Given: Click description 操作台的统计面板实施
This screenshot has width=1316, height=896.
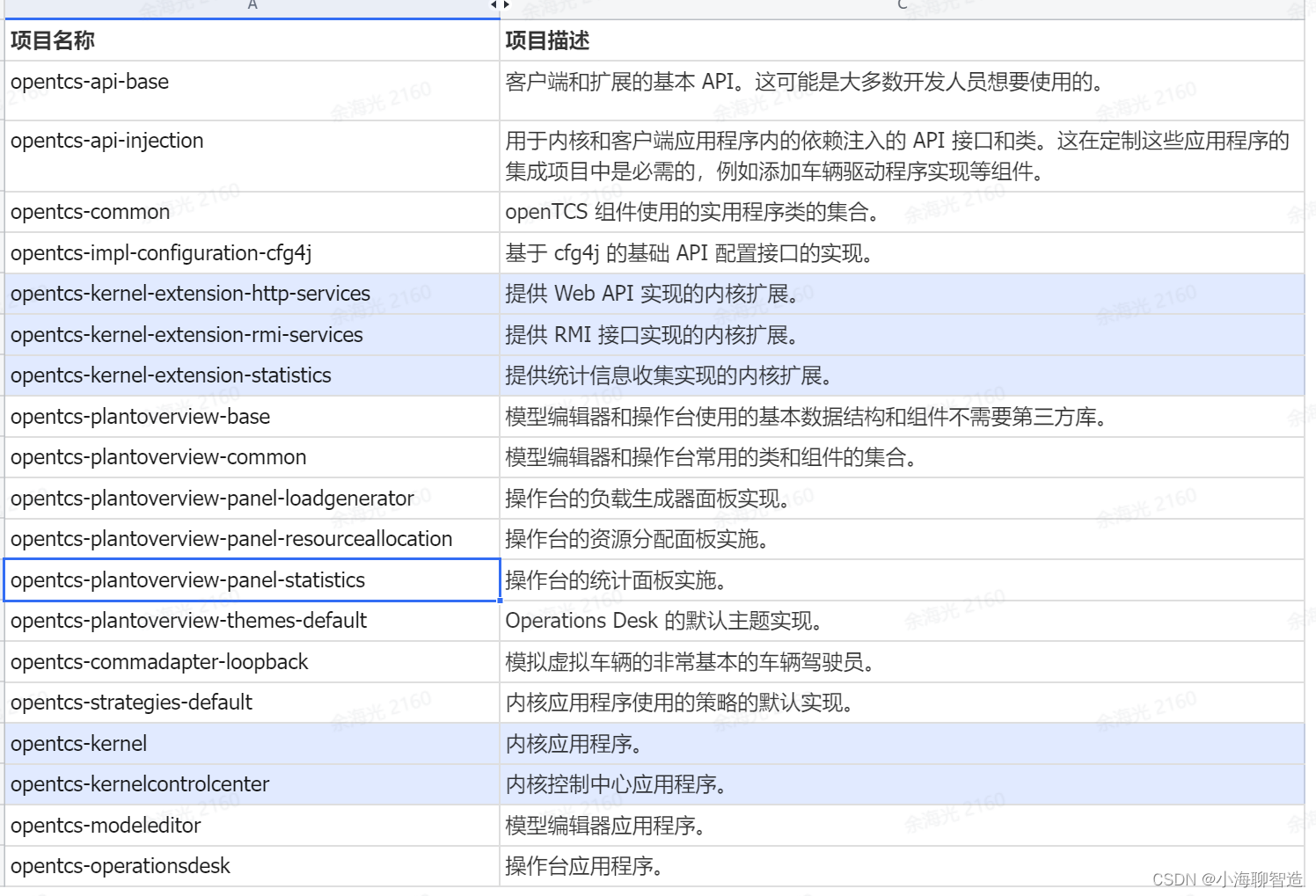Looking at the screenshot, I should [902, 580].
